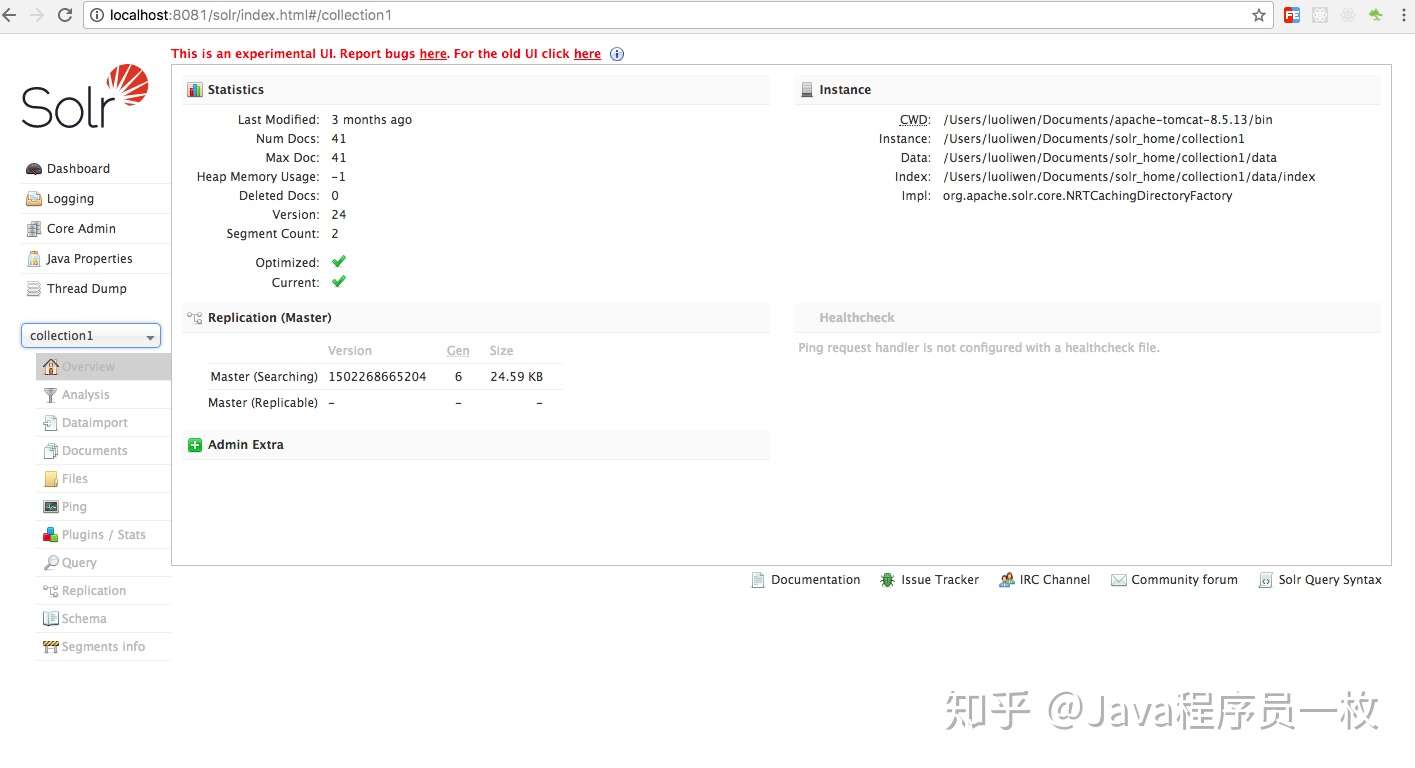Click the Healthcheck section heading
This screenshot has width=1415, height=768.
857,318
